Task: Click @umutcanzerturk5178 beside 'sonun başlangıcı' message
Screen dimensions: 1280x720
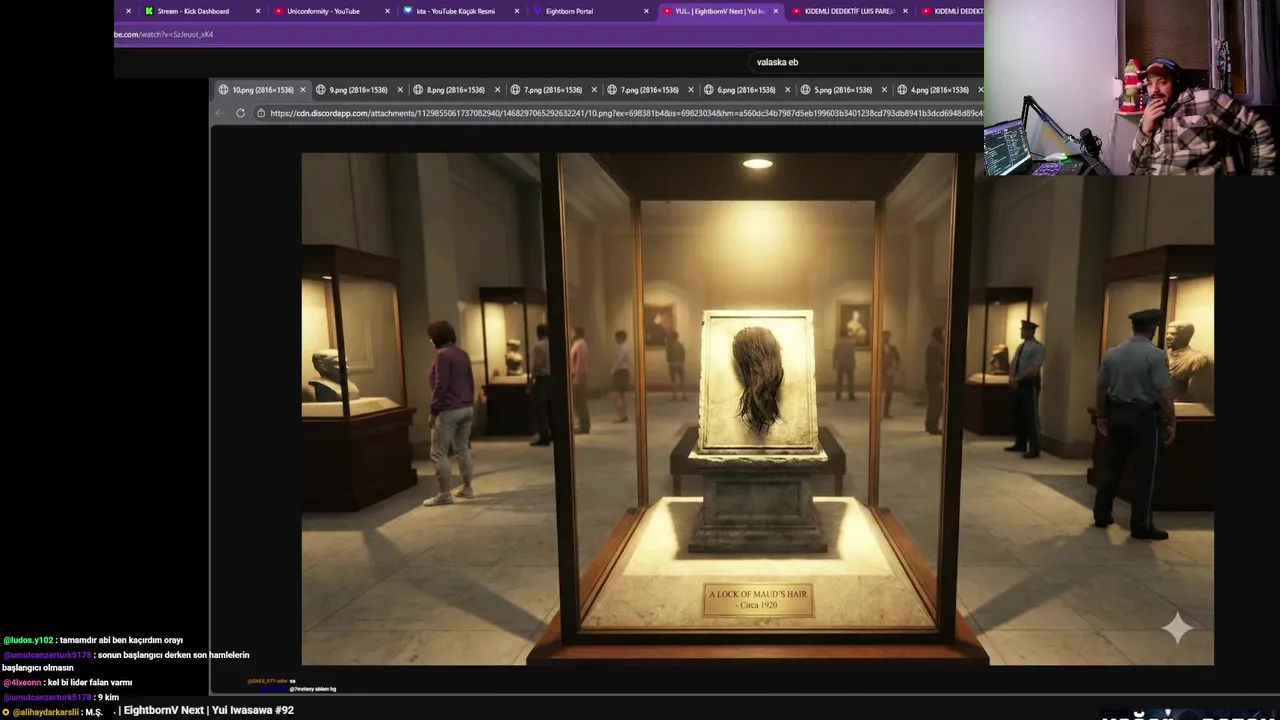Action: click(47, 655)
